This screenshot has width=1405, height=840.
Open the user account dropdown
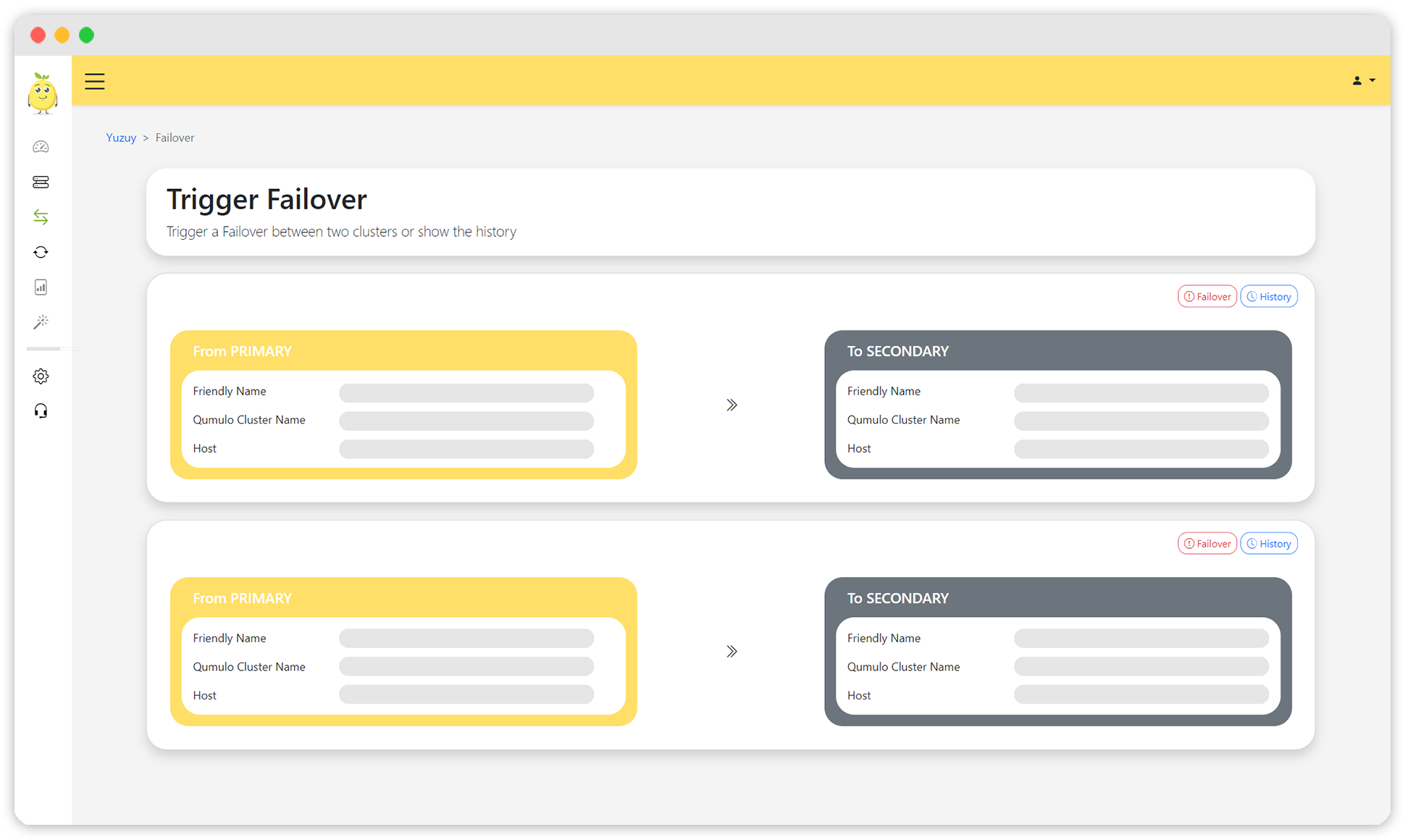pyautogui.click(x=1364, y=80)
